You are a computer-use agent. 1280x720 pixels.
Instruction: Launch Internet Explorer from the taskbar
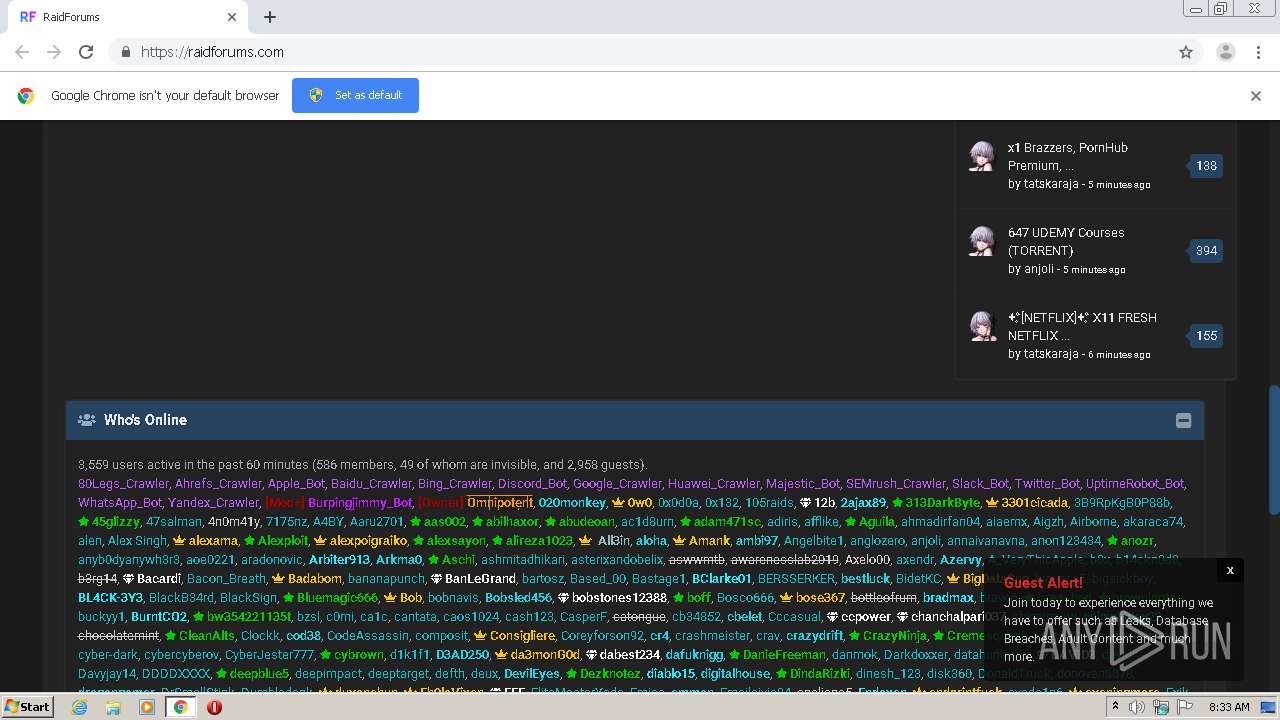(x=79, y=707)
